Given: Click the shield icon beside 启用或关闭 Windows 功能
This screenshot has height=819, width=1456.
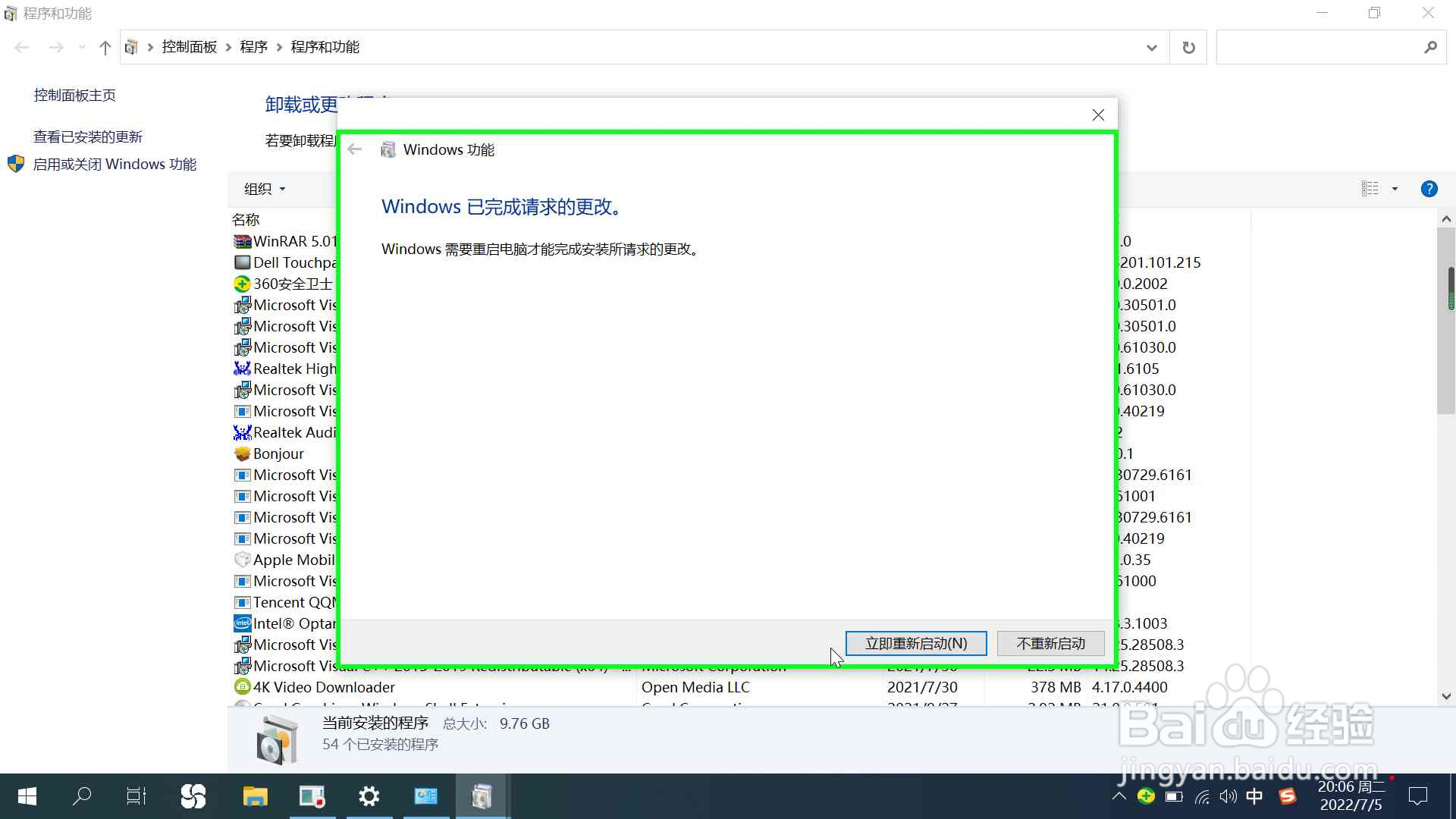Looking at the screenshot, I should point(16,164).
